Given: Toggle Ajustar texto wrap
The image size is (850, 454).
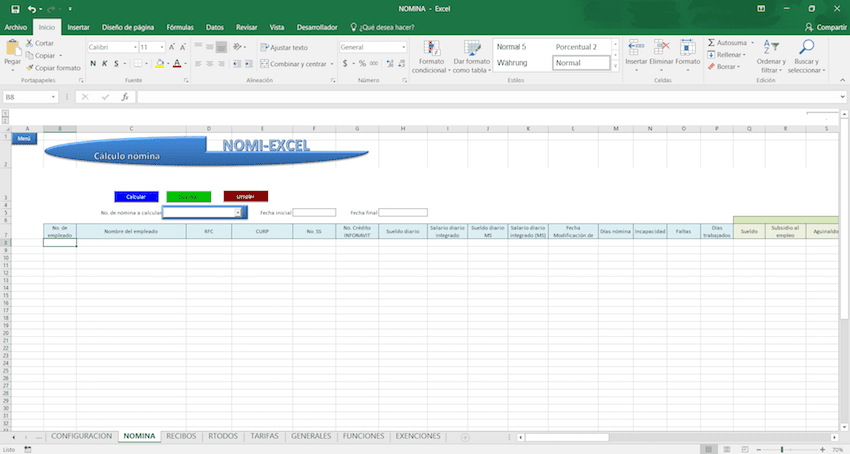Looking at the screenshot, I should tap(284, 47).
